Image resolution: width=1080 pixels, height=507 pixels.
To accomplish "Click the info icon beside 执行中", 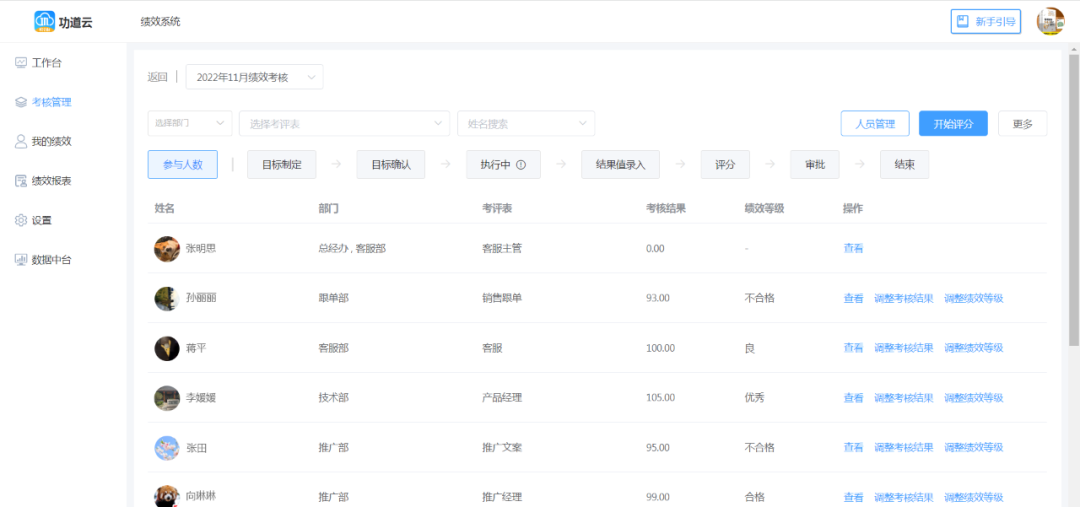I will [x=521, y=165].
